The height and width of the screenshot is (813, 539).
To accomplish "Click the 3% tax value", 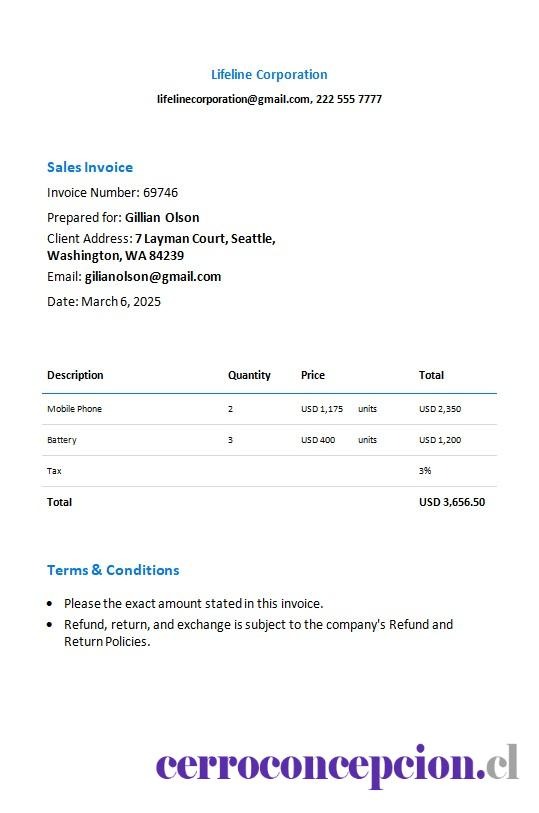I will tap(425, 471).
